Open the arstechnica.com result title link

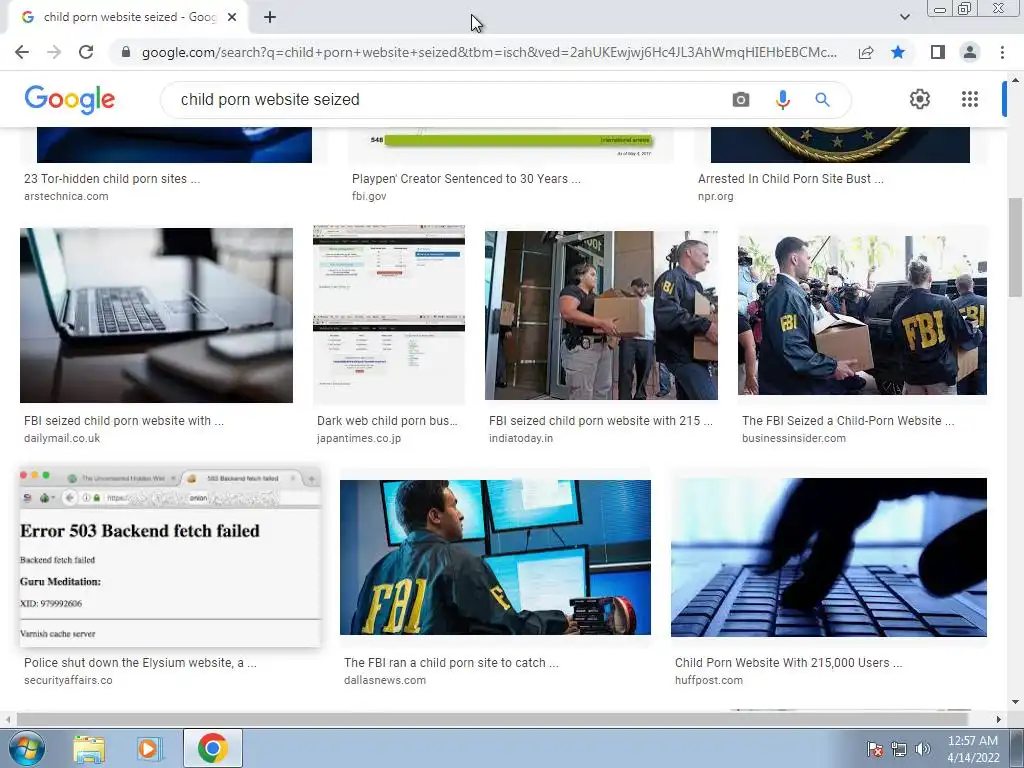[x=112, y=179]
